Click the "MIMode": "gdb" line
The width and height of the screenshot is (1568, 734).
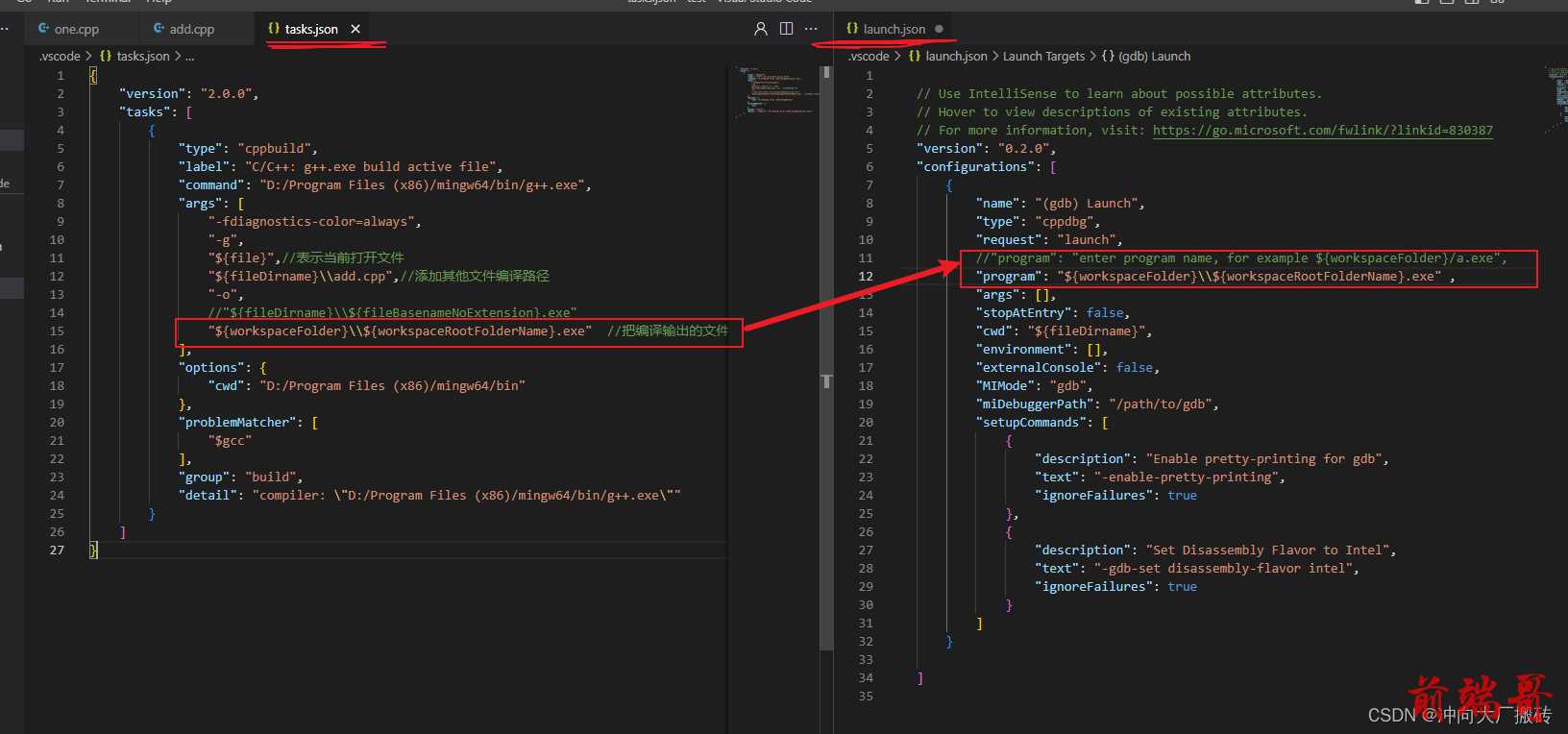[x=1034, y=386]
